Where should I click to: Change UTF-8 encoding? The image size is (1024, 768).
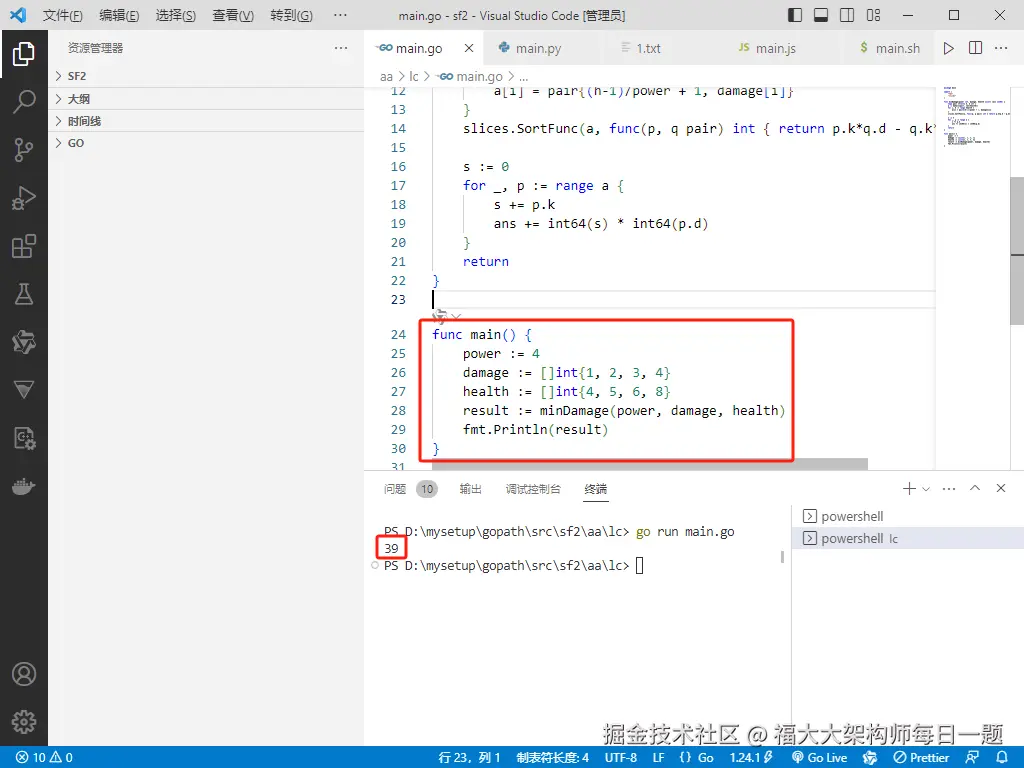coord(620,758)
